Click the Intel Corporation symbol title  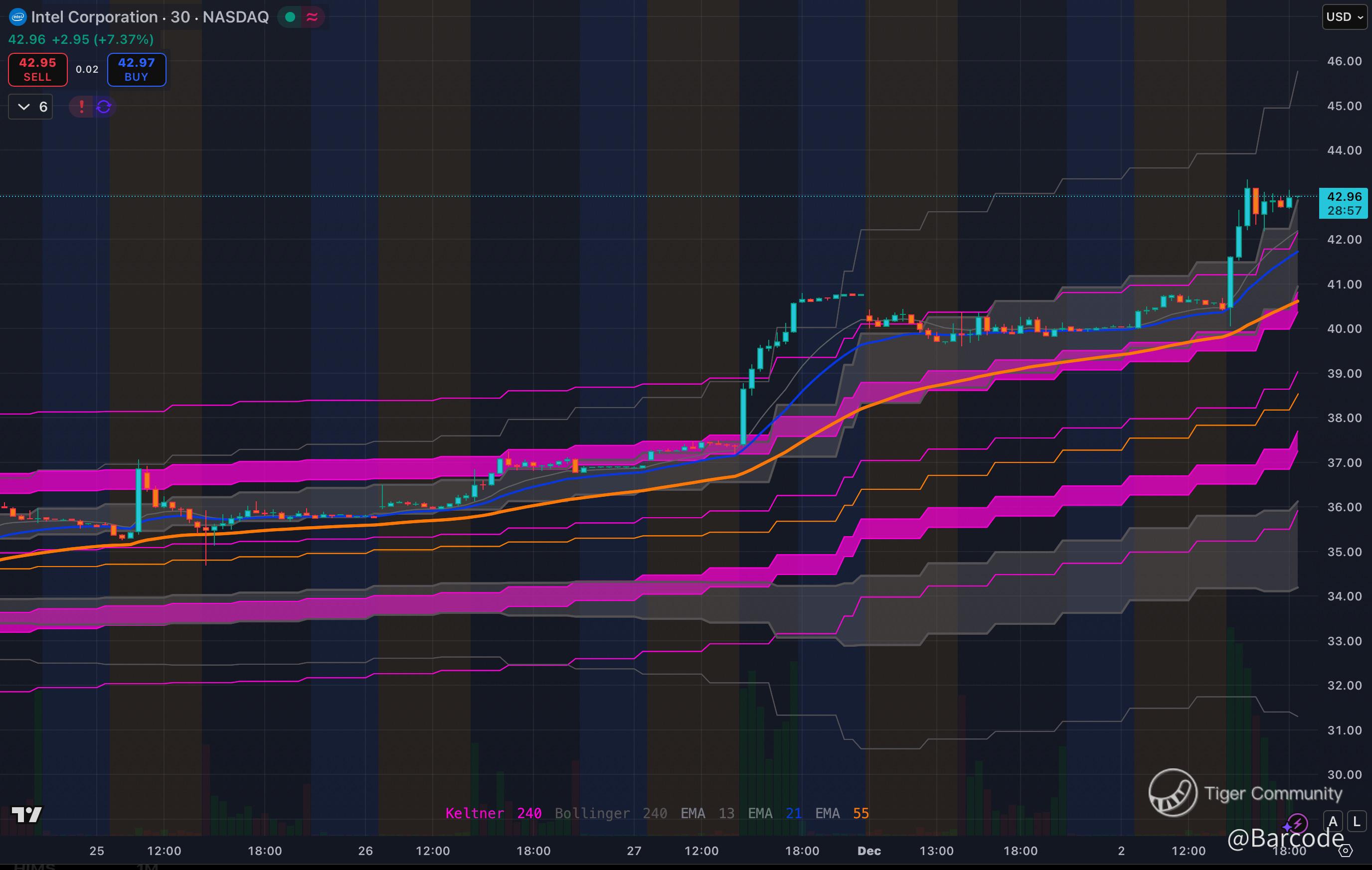point(94,17)
